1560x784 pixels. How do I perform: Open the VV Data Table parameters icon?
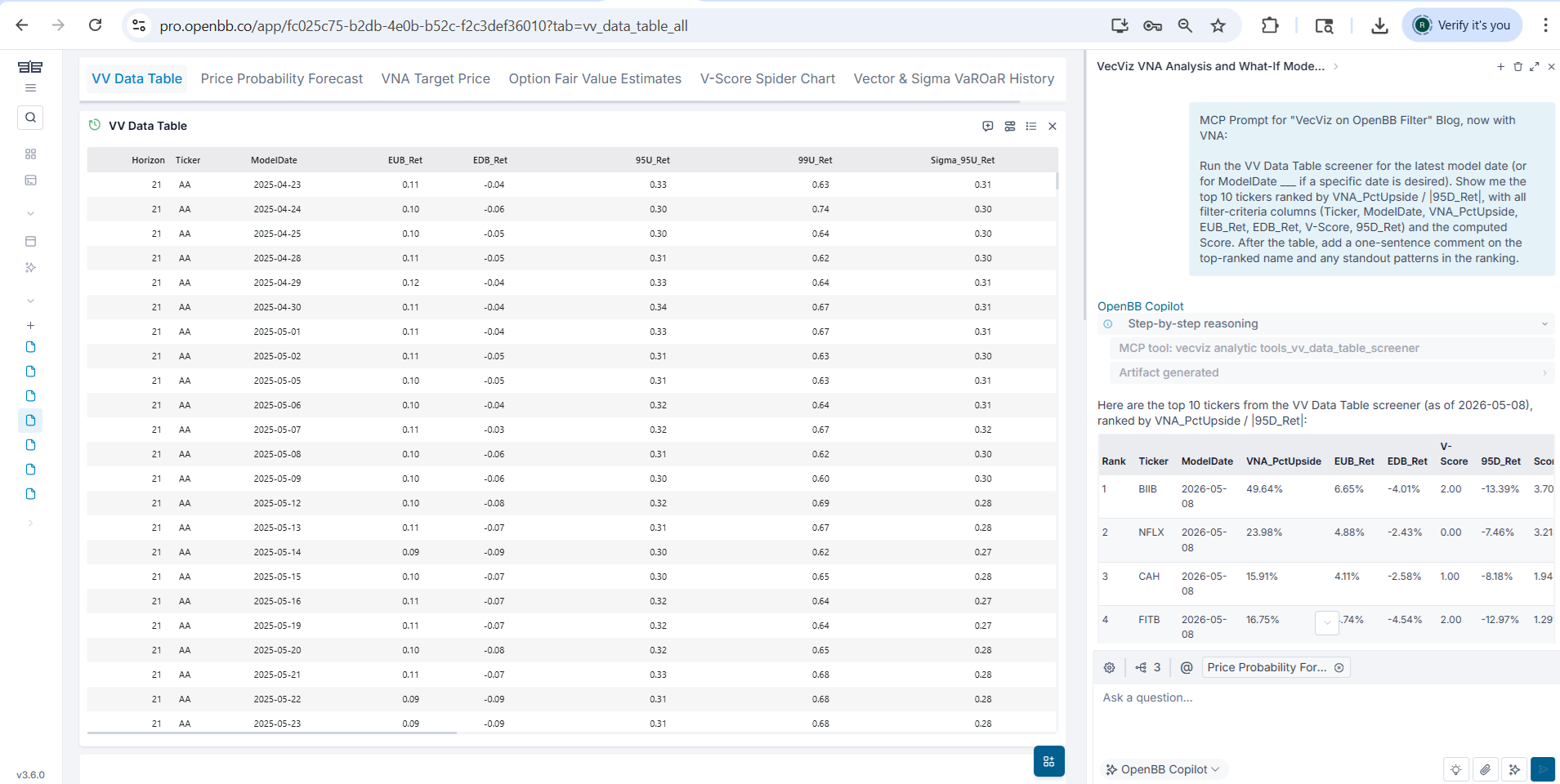[x=1010, y=127]
